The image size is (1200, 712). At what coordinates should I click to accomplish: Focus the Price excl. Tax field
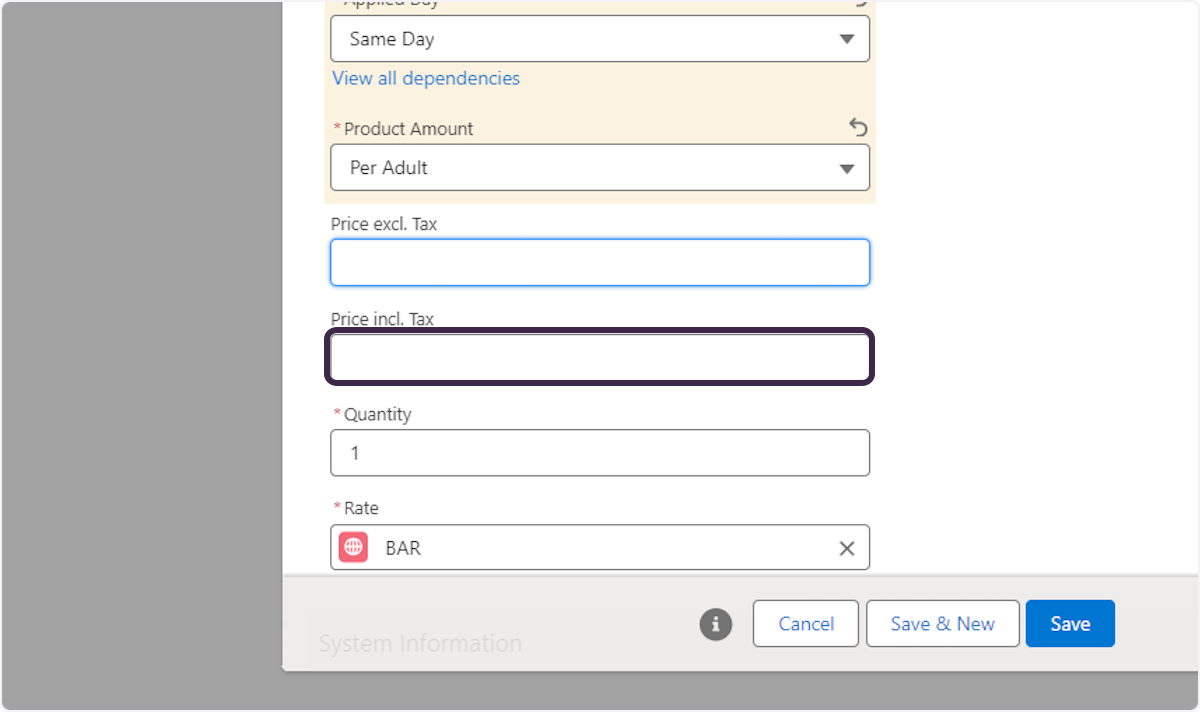[x=600, y=263]
